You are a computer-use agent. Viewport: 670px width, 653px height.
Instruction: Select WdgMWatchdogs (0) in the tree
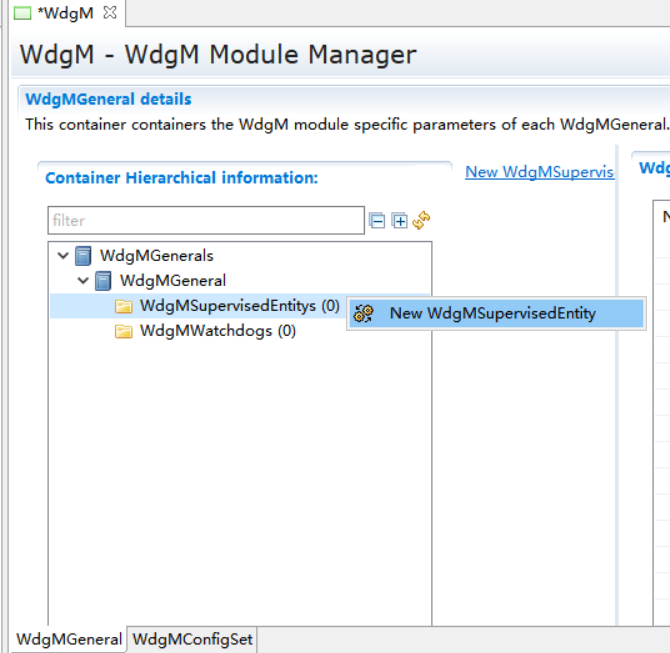tap(218, 331)
